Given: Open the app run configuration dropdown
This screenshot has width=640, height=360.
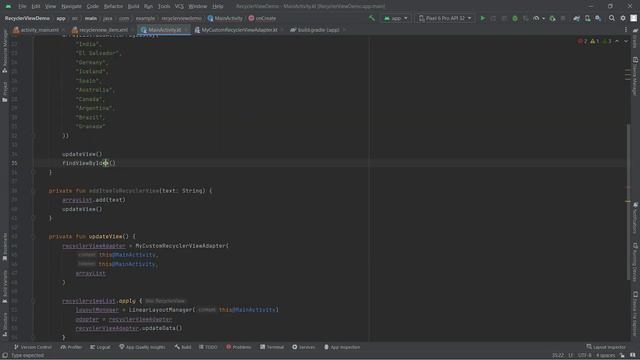Looking at the screenshot, I should 395,18.
